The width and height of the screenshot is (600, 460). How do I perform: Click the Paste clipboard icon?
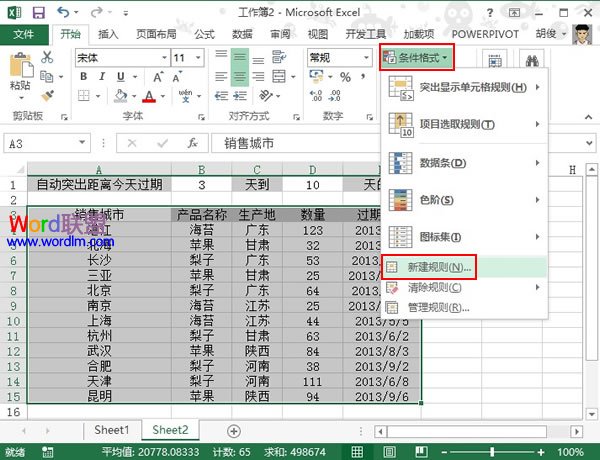[20, 70]
